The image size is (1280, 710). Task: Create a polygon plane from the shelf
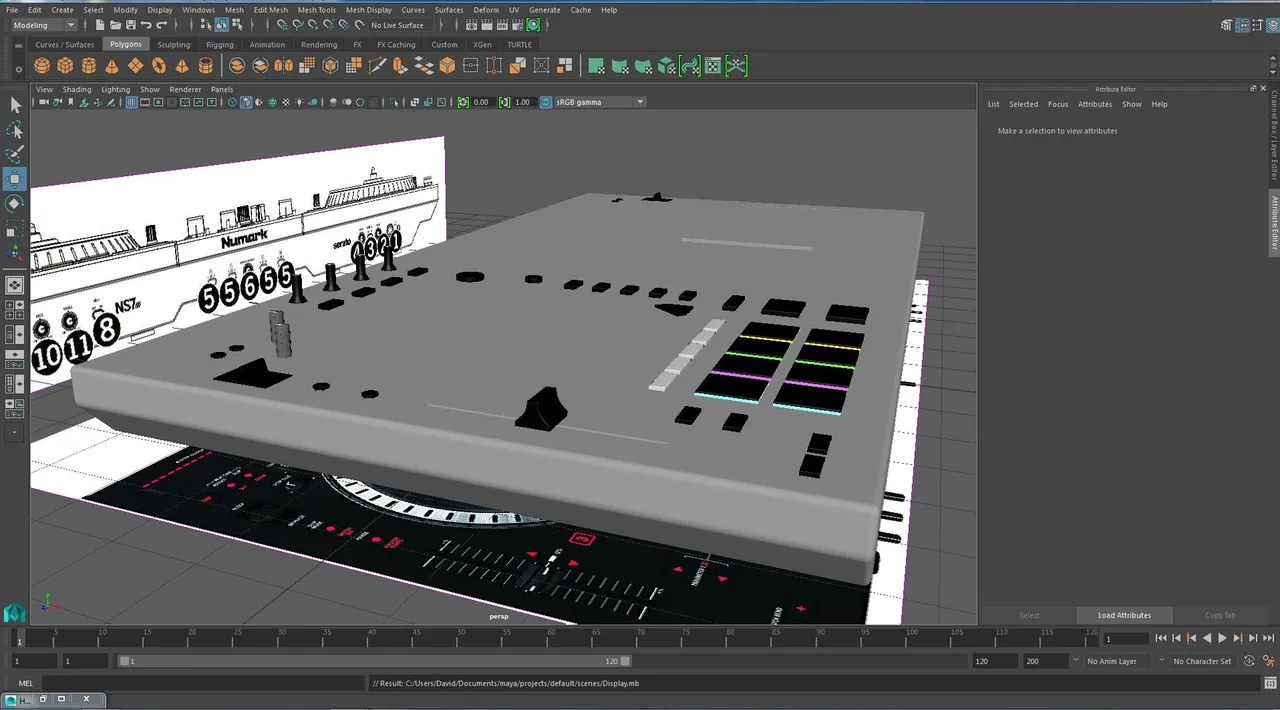click(135, 66)
